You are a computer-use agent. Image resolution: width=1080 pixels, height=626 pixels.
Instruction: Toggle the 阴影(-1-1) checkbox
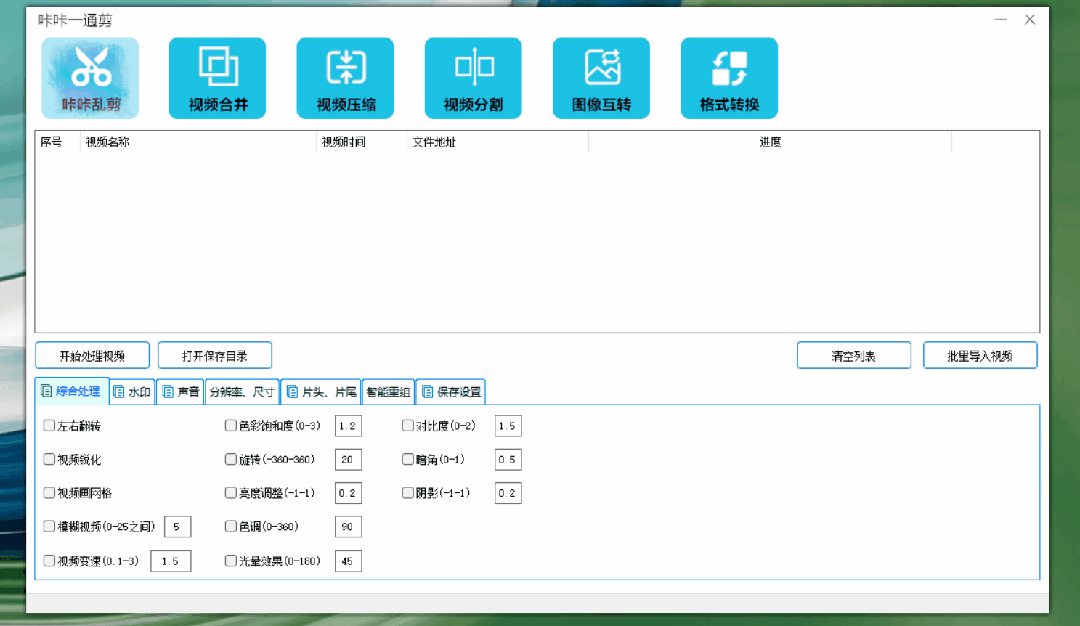408,492
